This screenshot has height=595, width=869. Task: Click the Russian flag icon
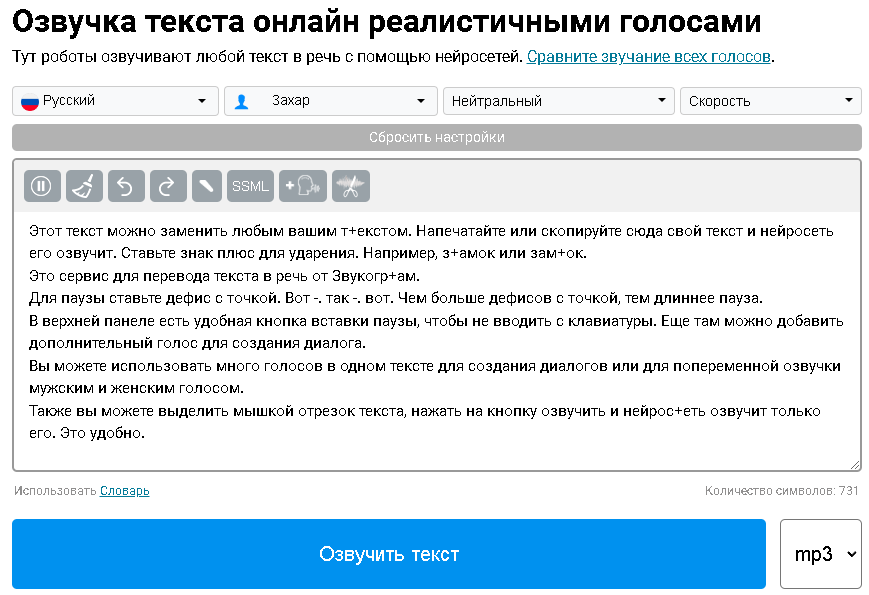tap(28, 100)
